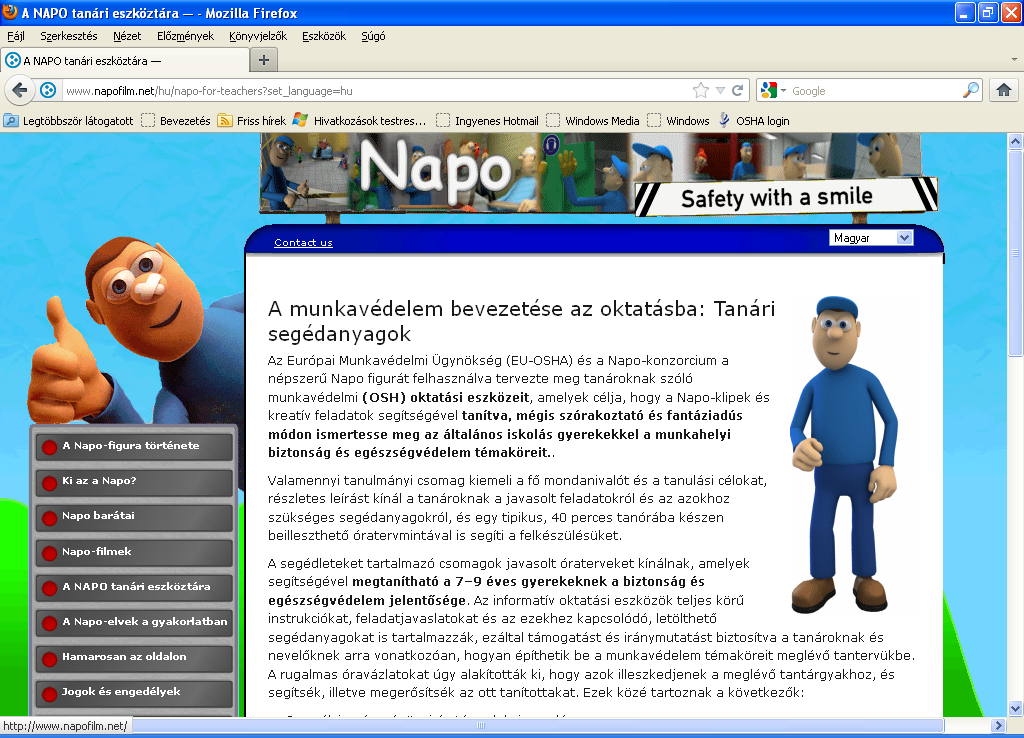Go to Napo barátai page

click(x=134, y=517)
